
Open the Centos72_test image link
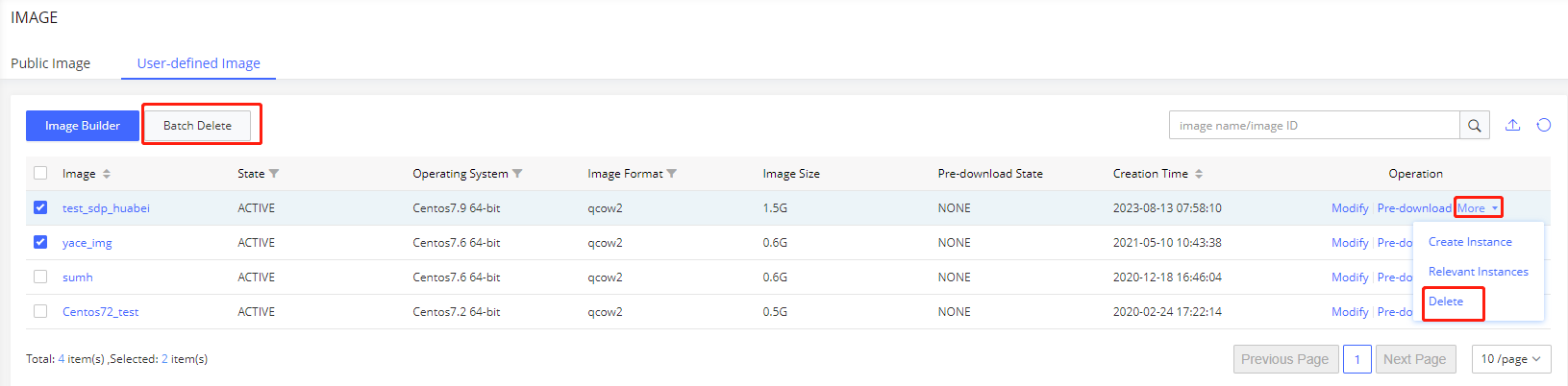coord(101,312)
